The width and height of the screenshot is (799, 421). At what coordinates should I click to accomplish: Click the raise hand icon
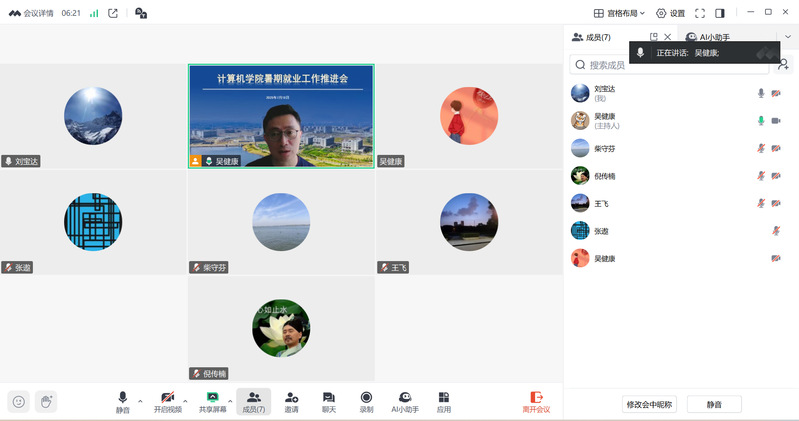click(x=45, y=401)
